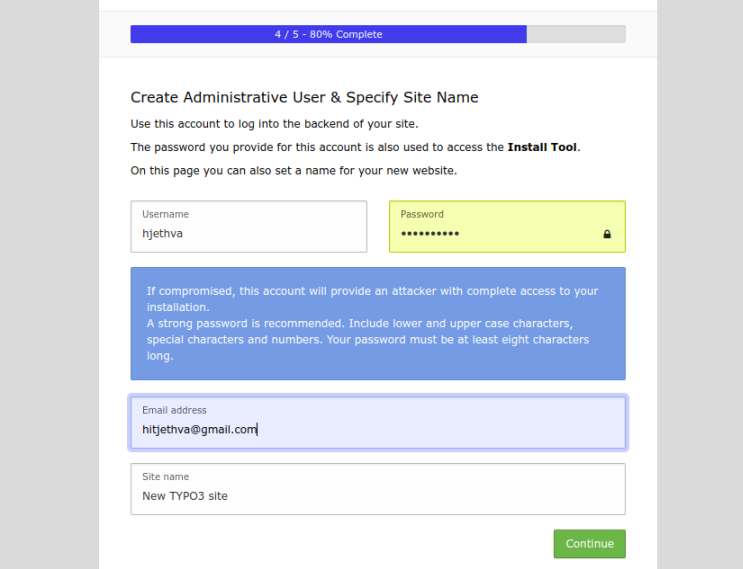
Task: Click the 'Site name' field label
Action: point(165,477)
